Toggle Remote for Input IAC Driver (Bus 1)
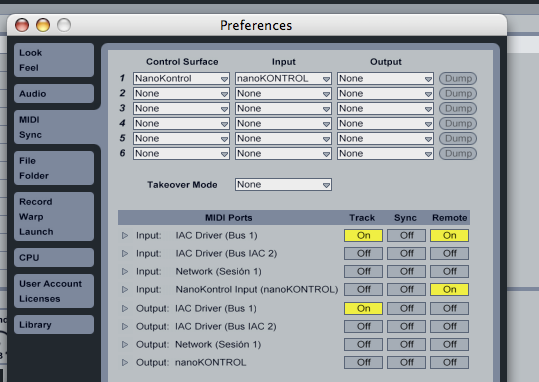539x382 pixels. click(x=449, y=236)
